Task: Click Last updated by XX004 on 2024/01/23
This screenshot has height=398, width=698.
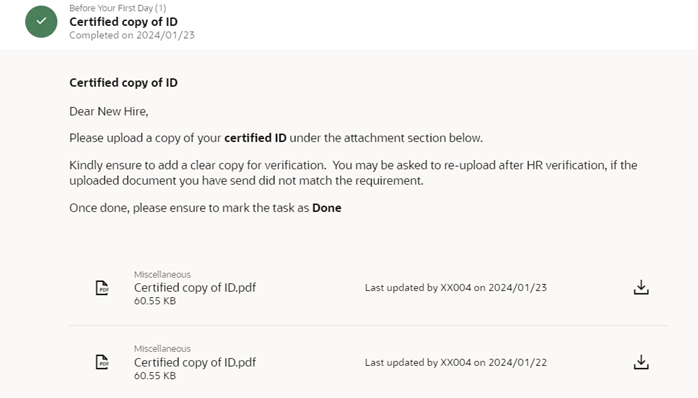Action: click(456, 288)
